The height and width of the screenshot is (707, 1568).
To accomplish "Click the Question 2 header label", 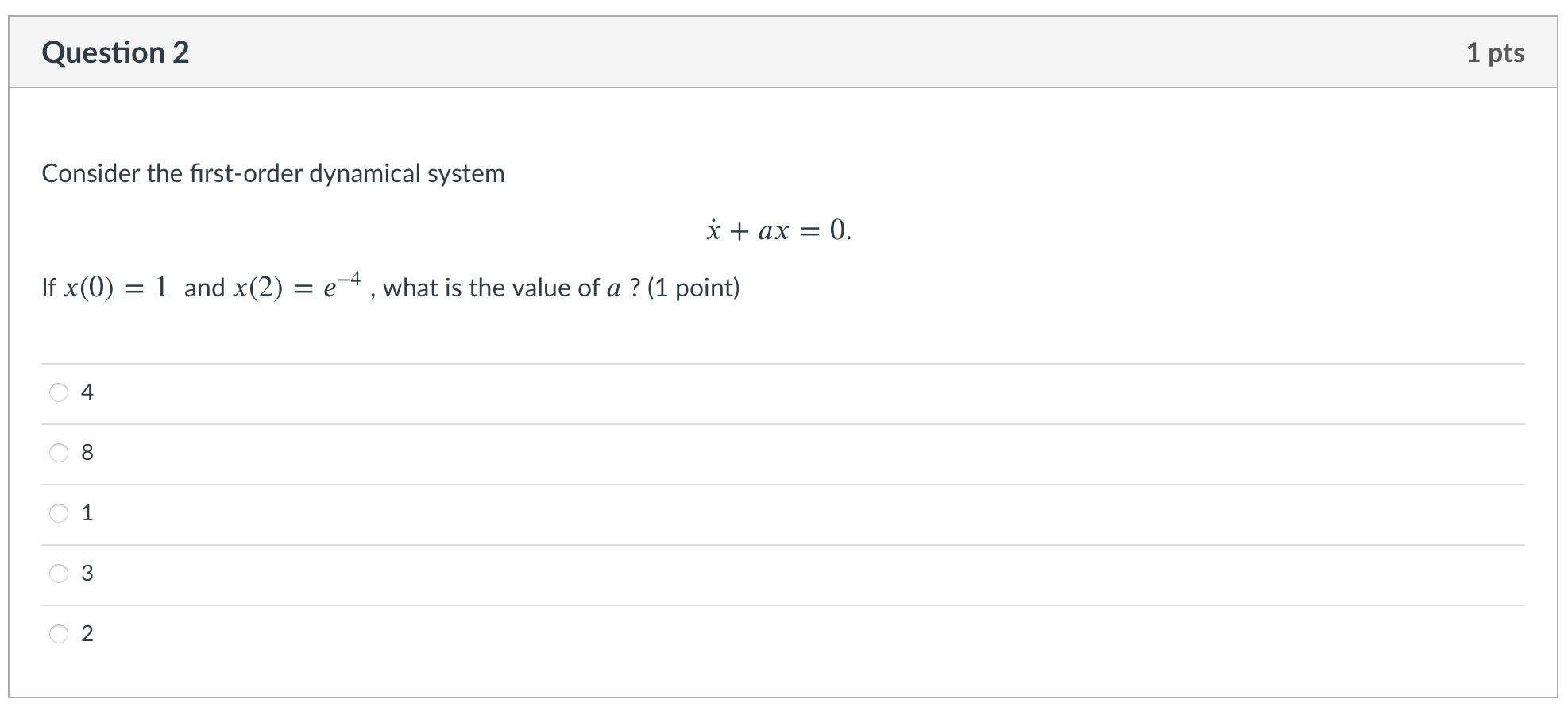I will [x=116, y=52].
